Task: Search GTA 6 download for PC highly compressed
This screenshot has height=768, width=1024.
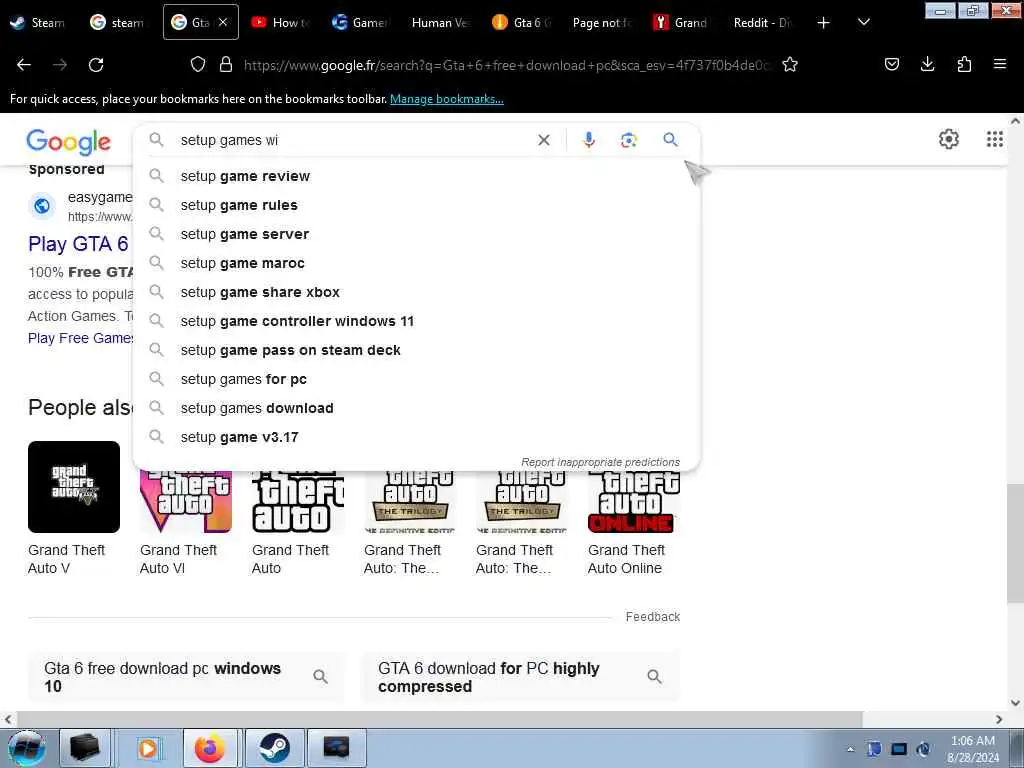Action: [520, 677]
